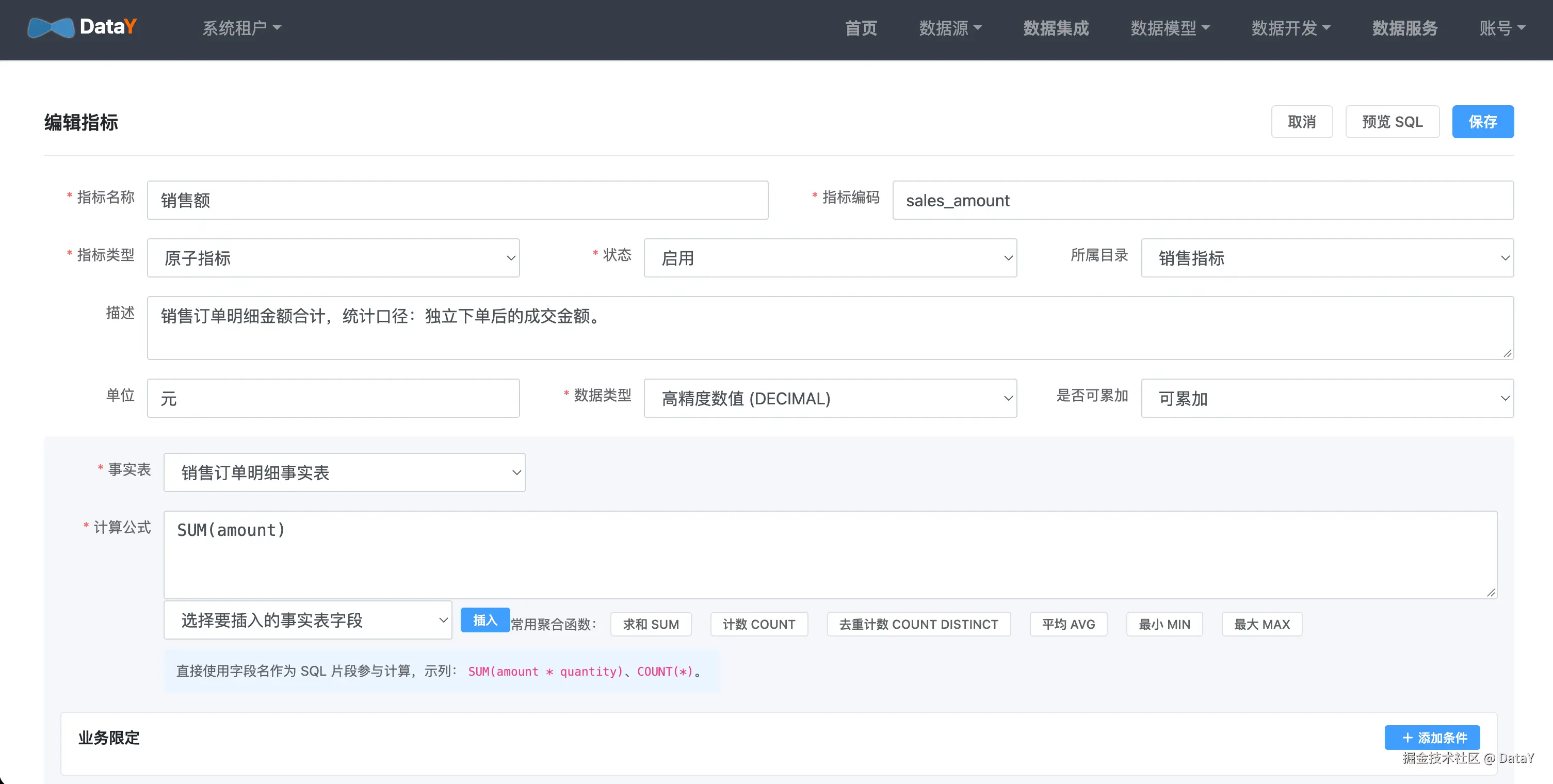This screenshot has height=784, width=1553.
Task: Click the DataY logo
Action: [x=83, y=27]
